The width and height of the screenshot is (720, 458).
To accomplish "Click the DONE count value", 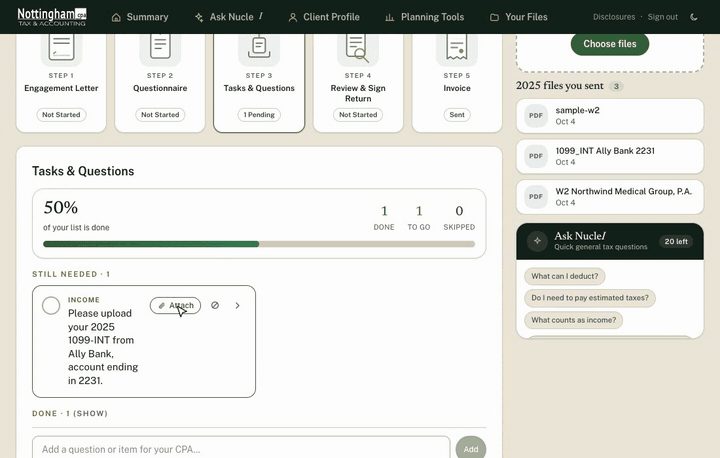I will click(384, 211).
